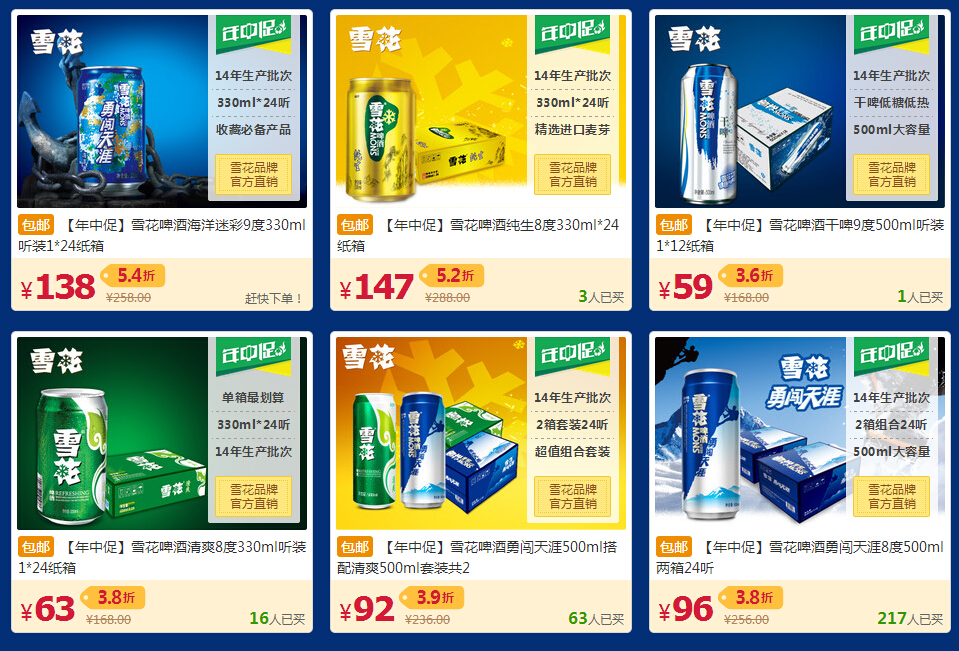Click the 217人已买 purchase count
The height and width of the screenshot is (651, 959).
(910, 619)
